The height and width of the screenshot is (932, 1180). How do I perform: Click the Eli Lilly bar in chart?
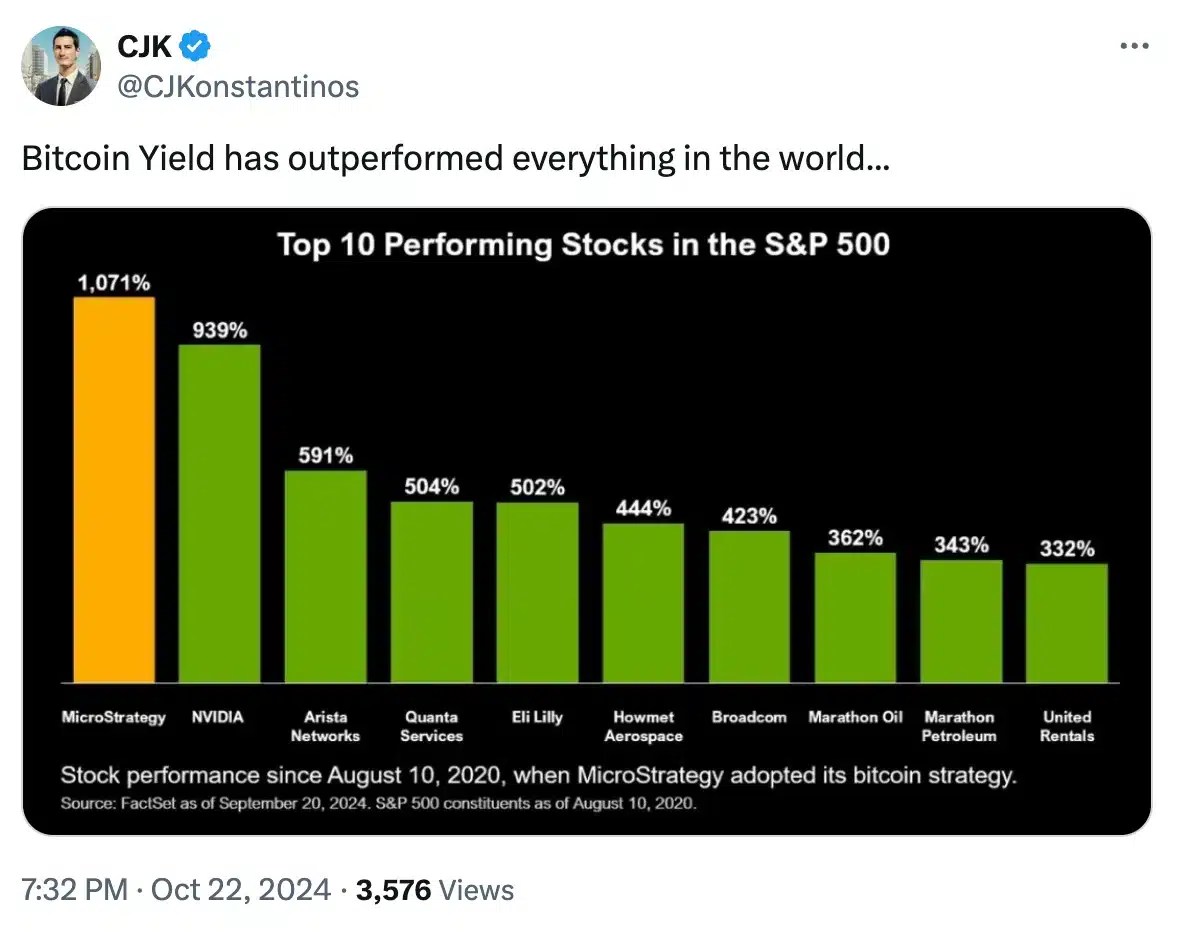537,592
